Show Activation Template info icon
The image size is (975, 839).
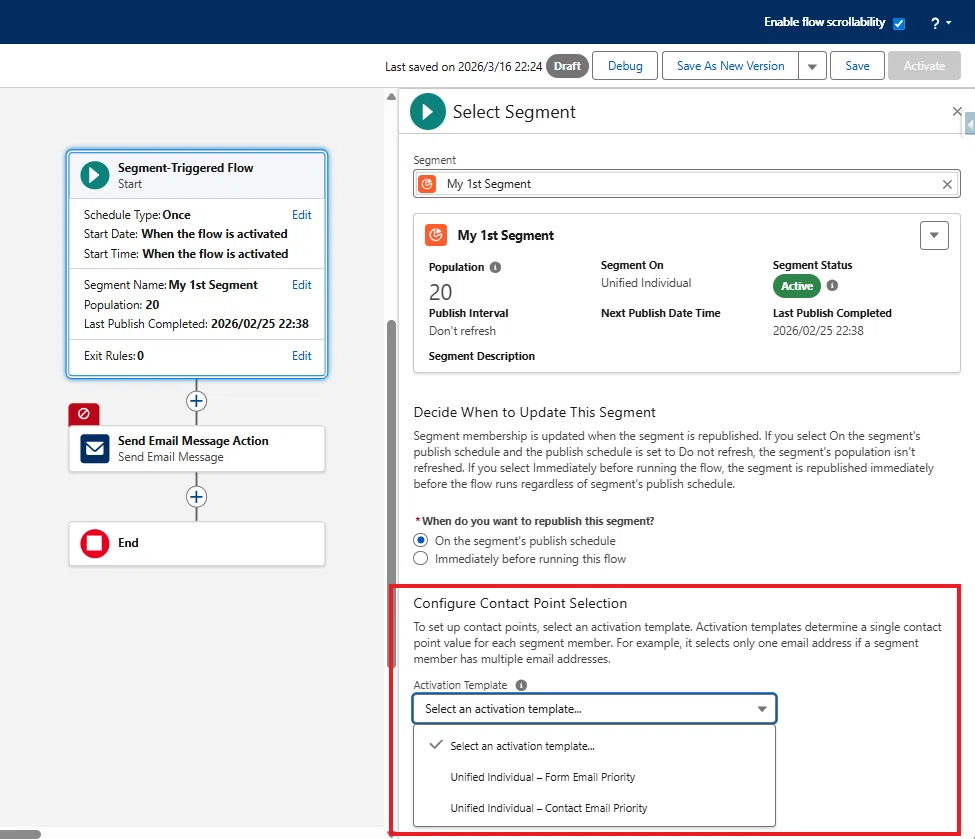click(x=521, y=685)
